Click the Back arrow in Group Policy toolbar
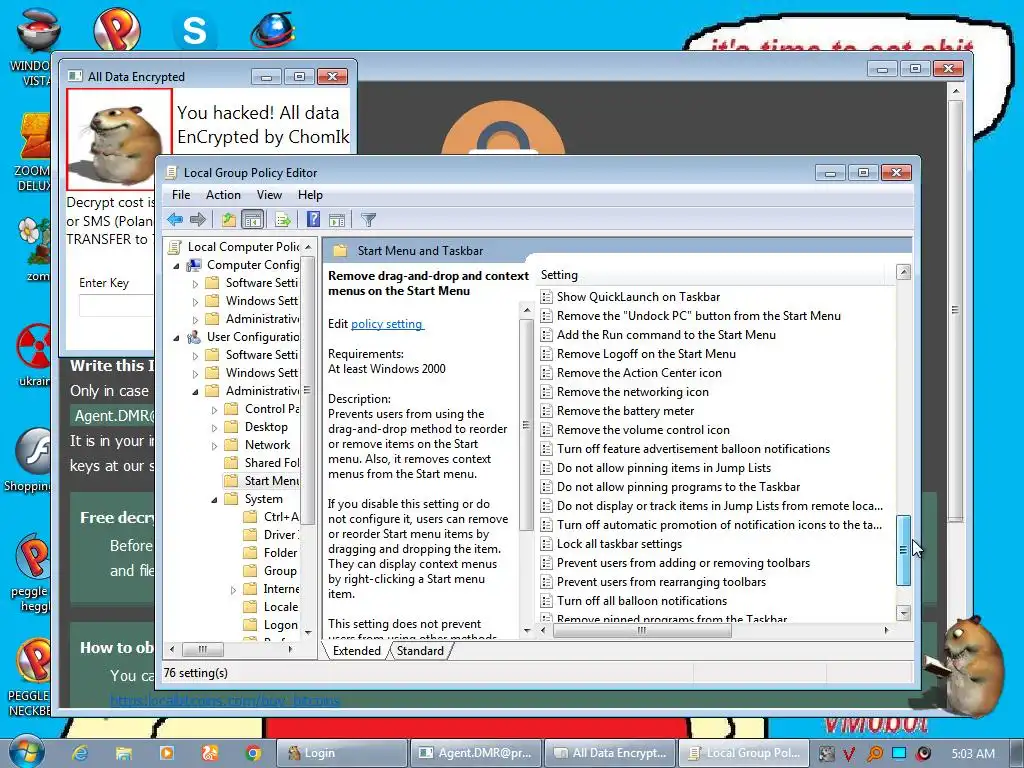The image size is (1024, 768). pyautogui.click(x=175, y=219)
